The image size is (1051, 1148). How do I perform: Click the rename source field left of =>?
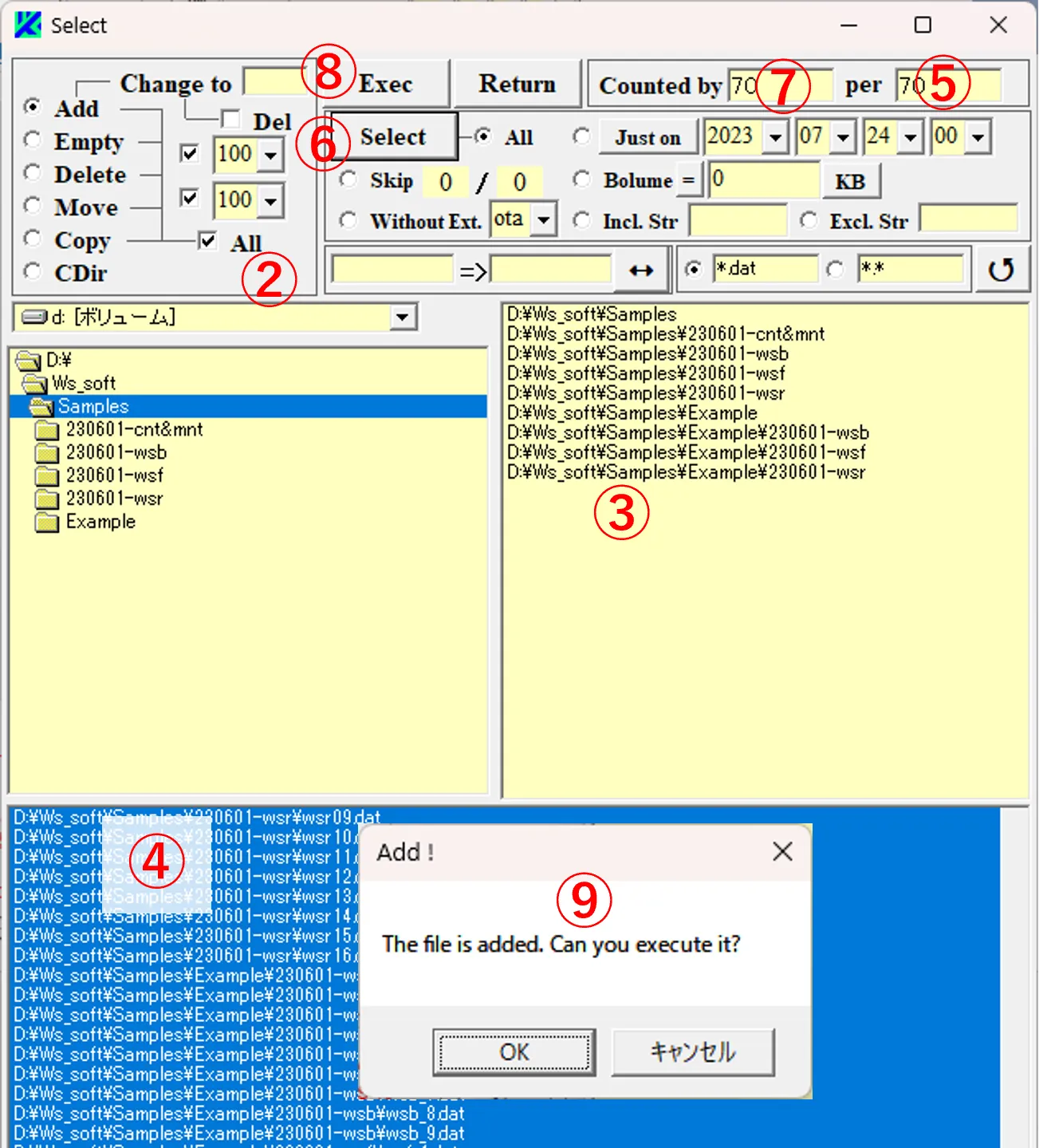click(392, 270)
